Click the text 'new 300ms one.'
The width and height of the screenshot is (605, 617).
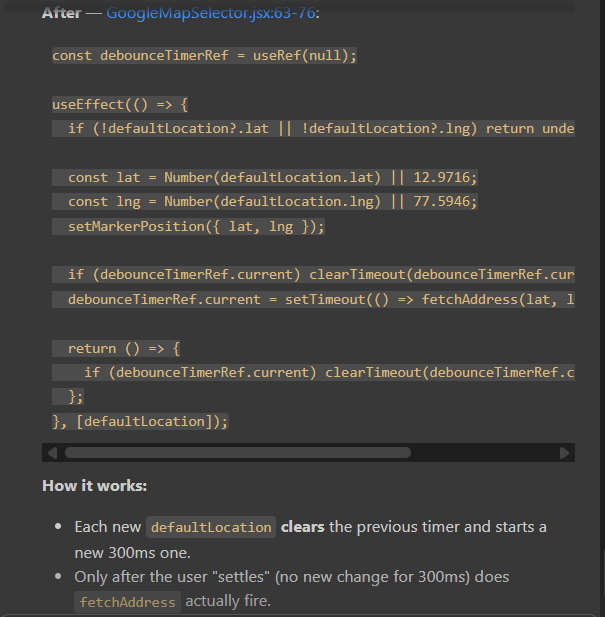[133, 553]
